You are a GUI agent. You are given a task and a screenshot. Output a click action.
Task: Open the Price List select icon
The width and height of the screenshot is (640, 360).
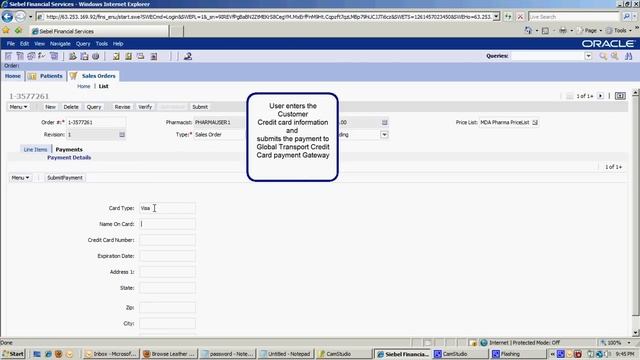click(535, 122)
